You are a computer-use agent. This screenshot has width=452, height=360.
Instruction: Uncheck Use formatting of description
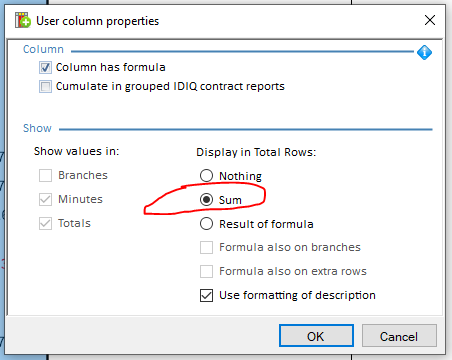(x=206, y=295)
